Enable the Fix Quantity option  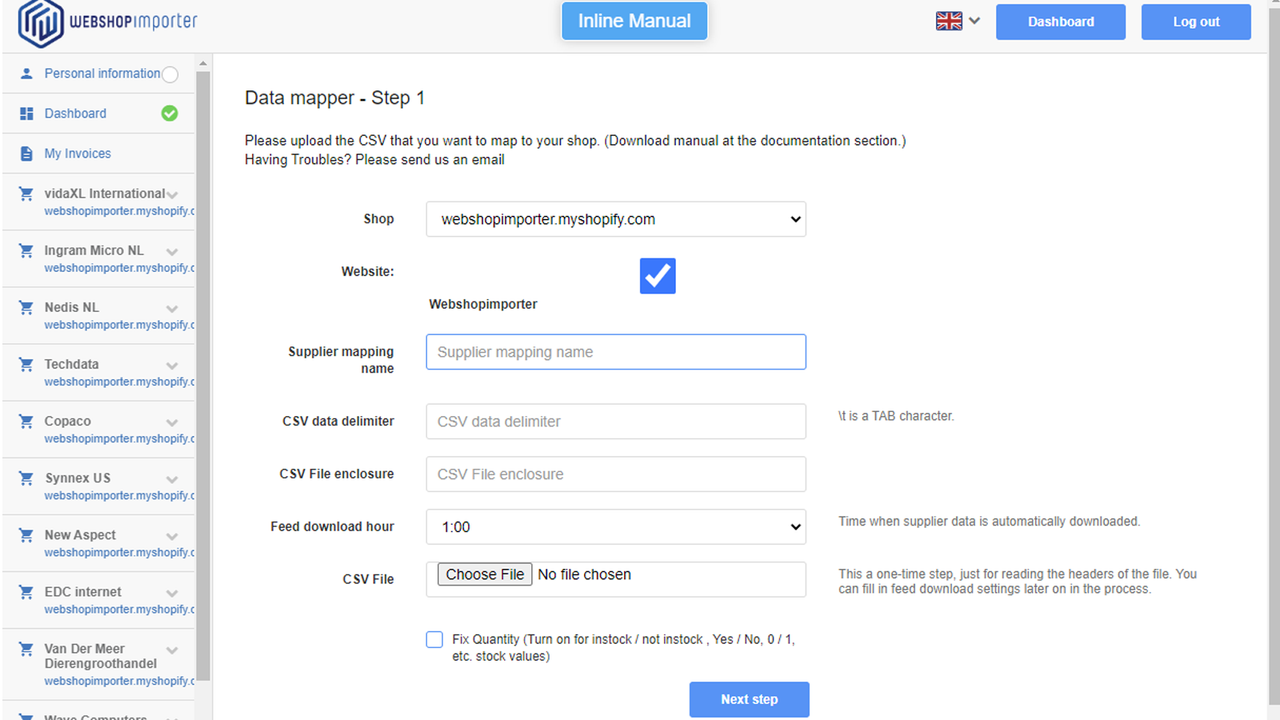click(x=434, y=639)
